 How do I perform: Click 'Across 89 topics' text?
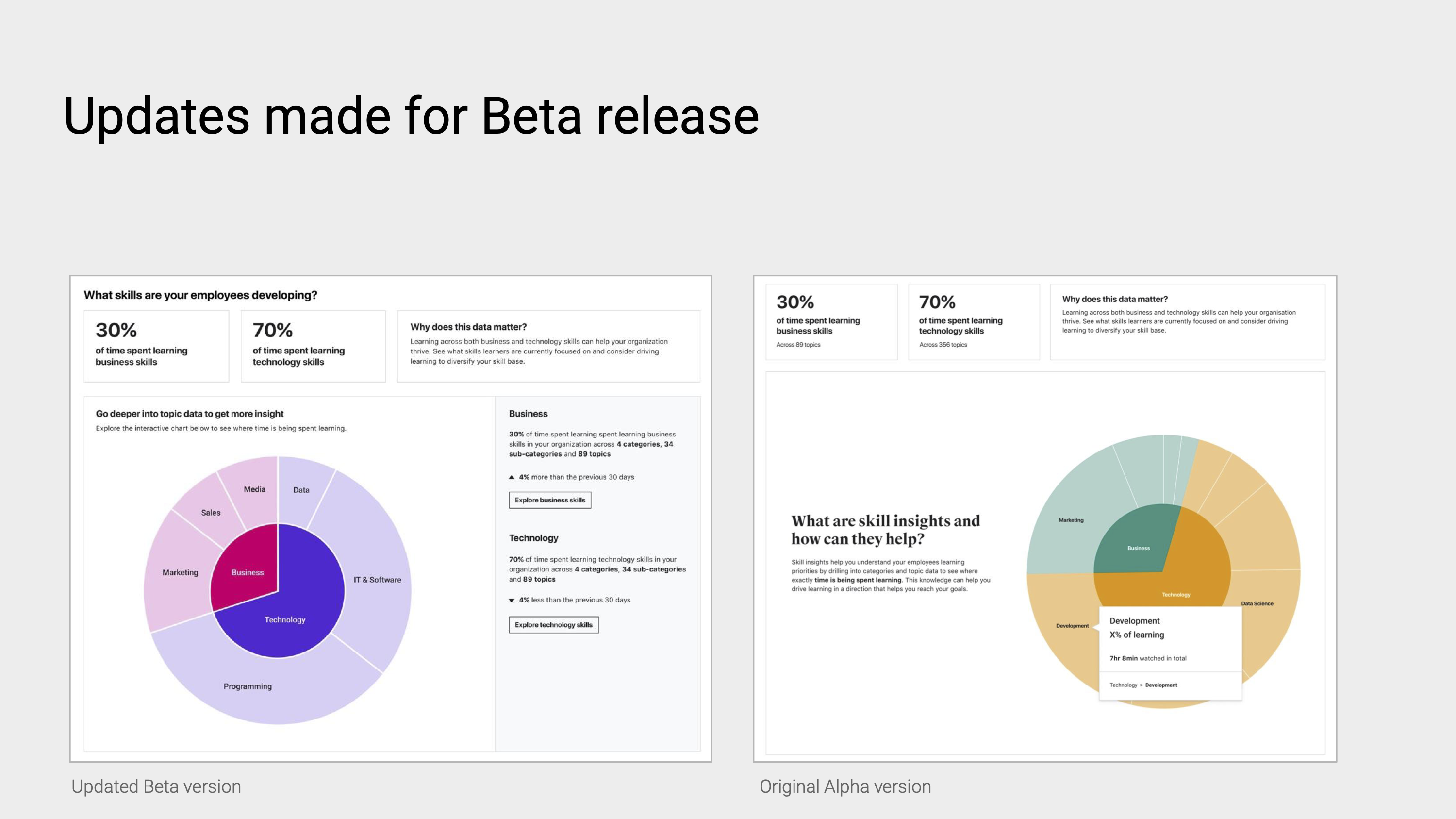coord(798,345)
